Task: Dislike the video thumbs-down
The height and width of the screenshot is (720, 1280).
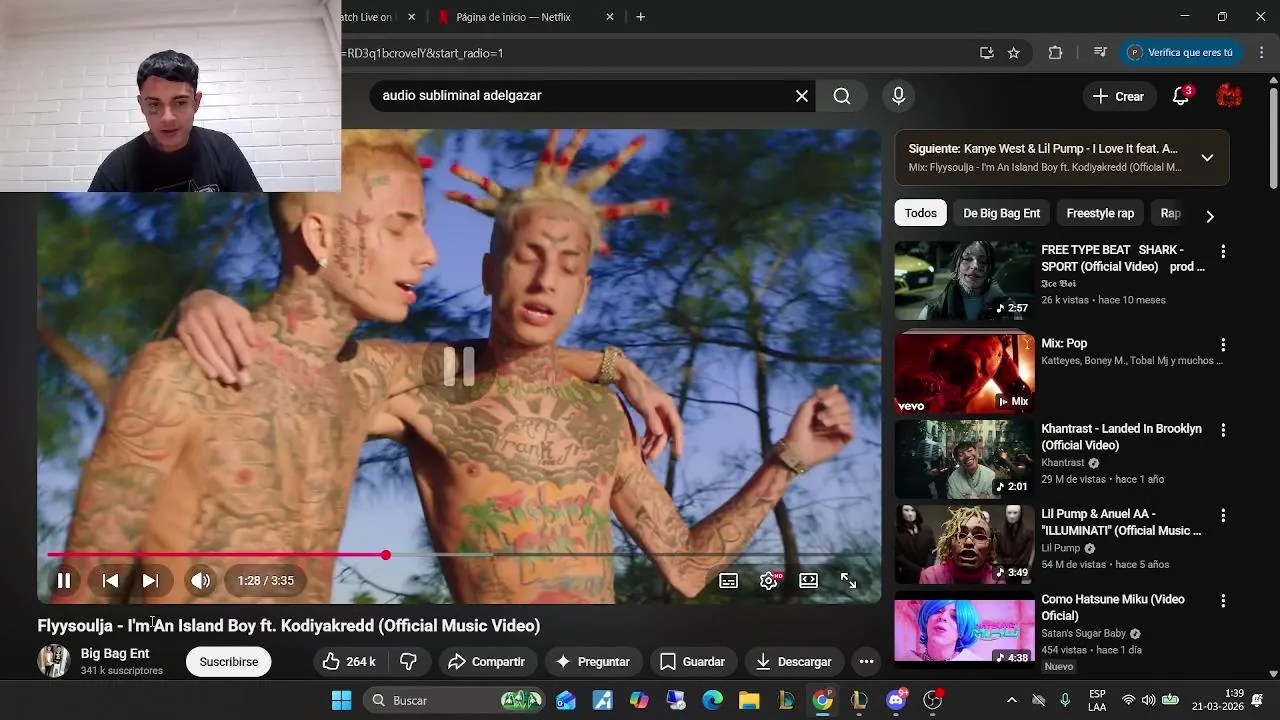Action: [x=408, y=662]
